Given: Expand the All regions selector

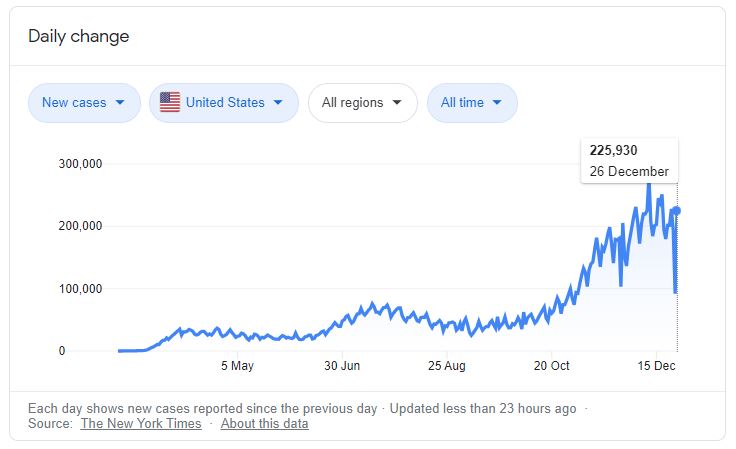Looking at the screenshot, I should (362, 103).
